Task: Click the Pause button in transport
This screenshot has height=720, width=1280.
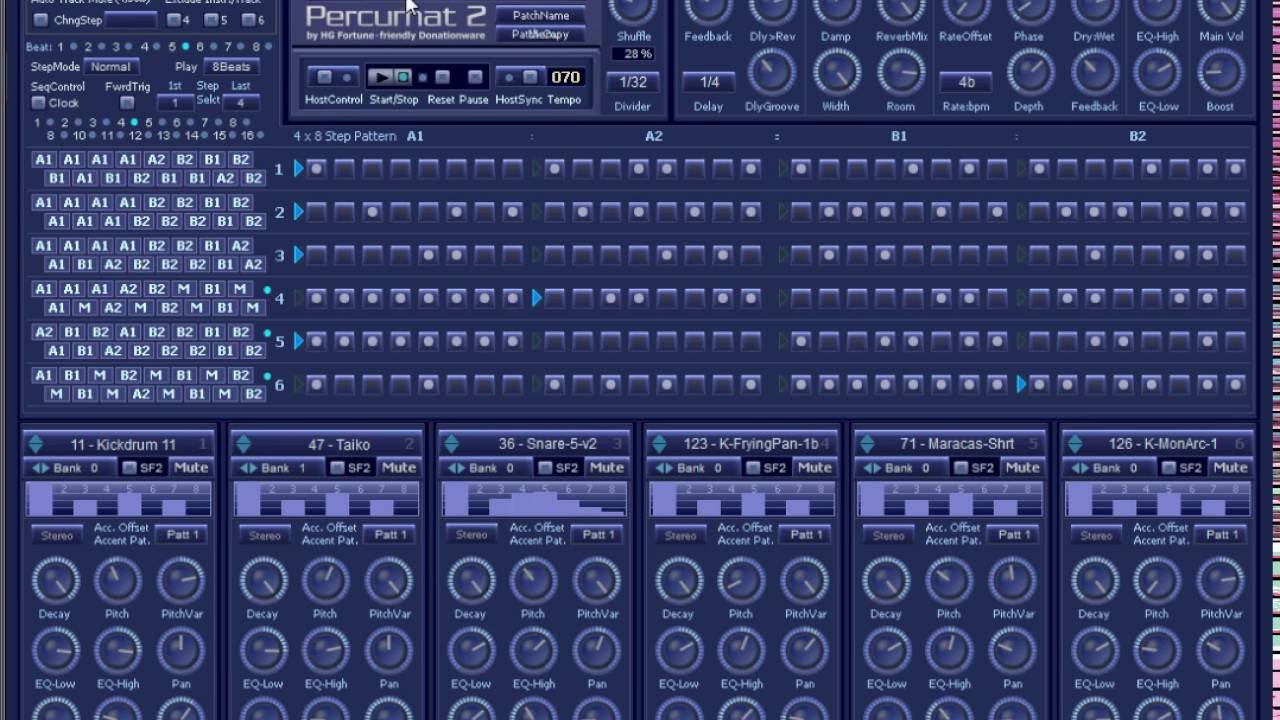Action: coord(475,77)
